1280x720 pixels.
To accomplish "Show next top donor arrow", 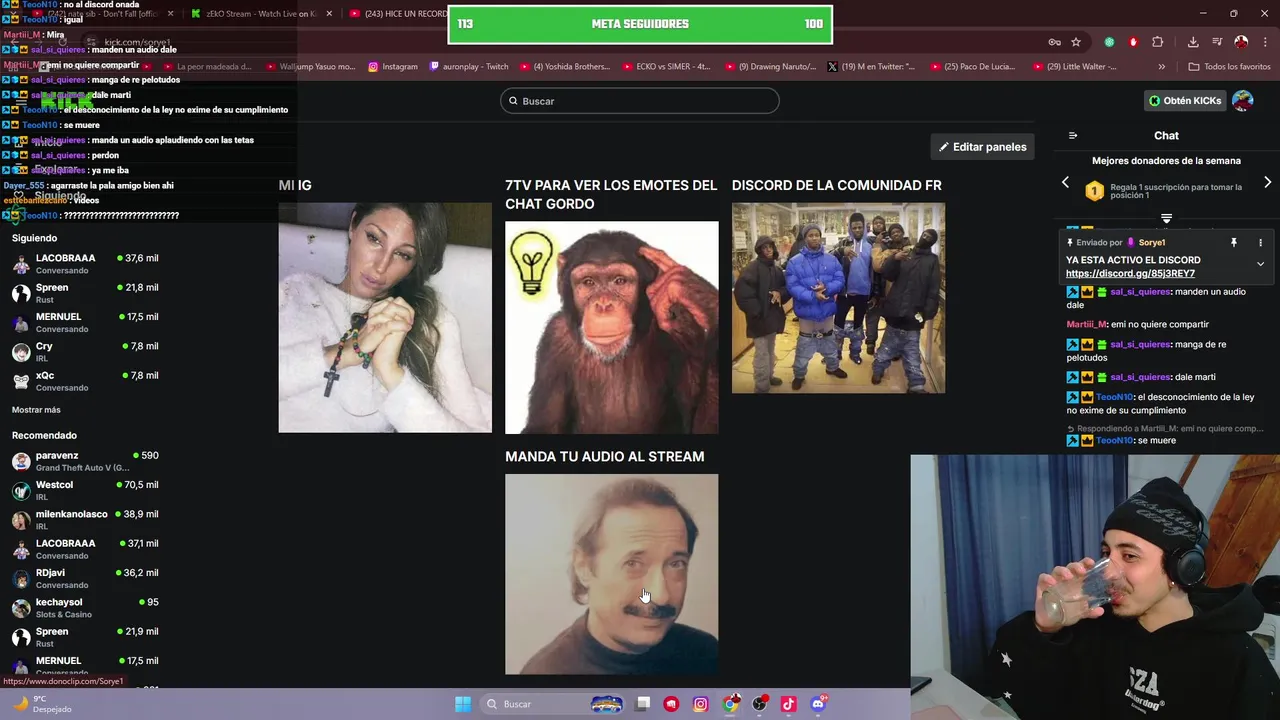I will coord(1267,183).
